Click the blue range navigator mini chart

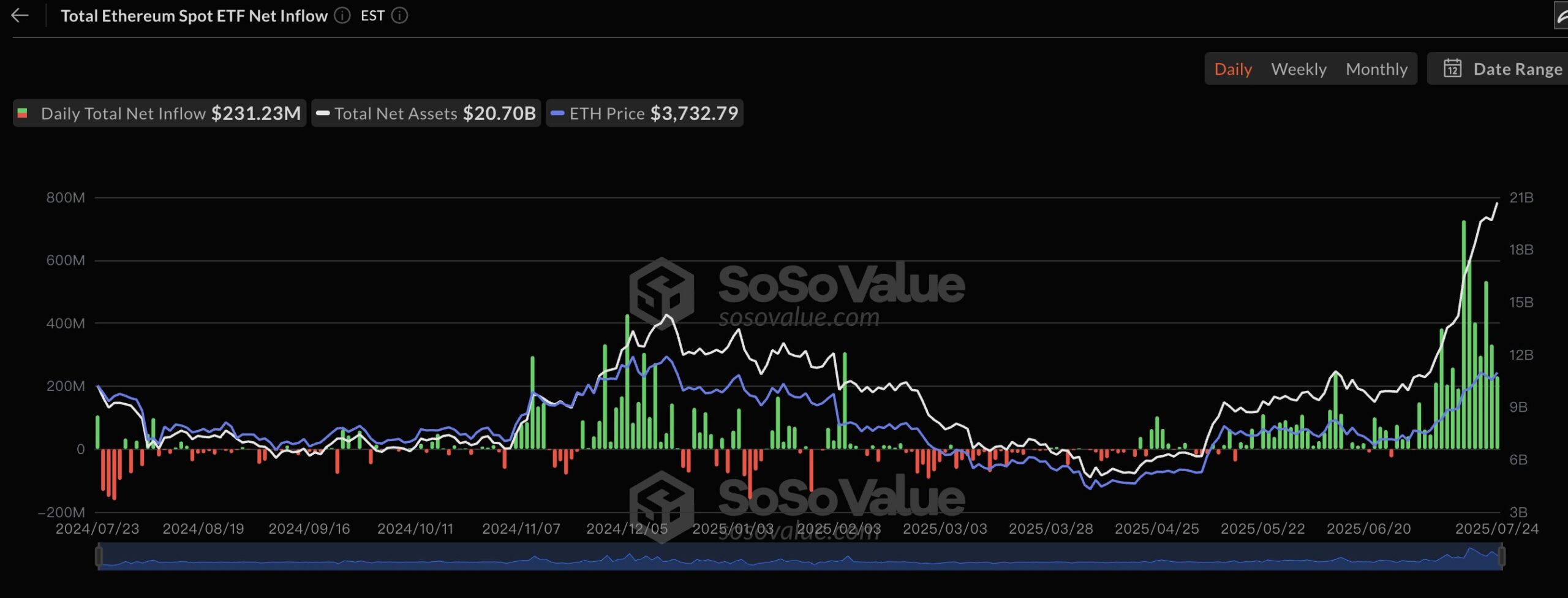(800, 556)
